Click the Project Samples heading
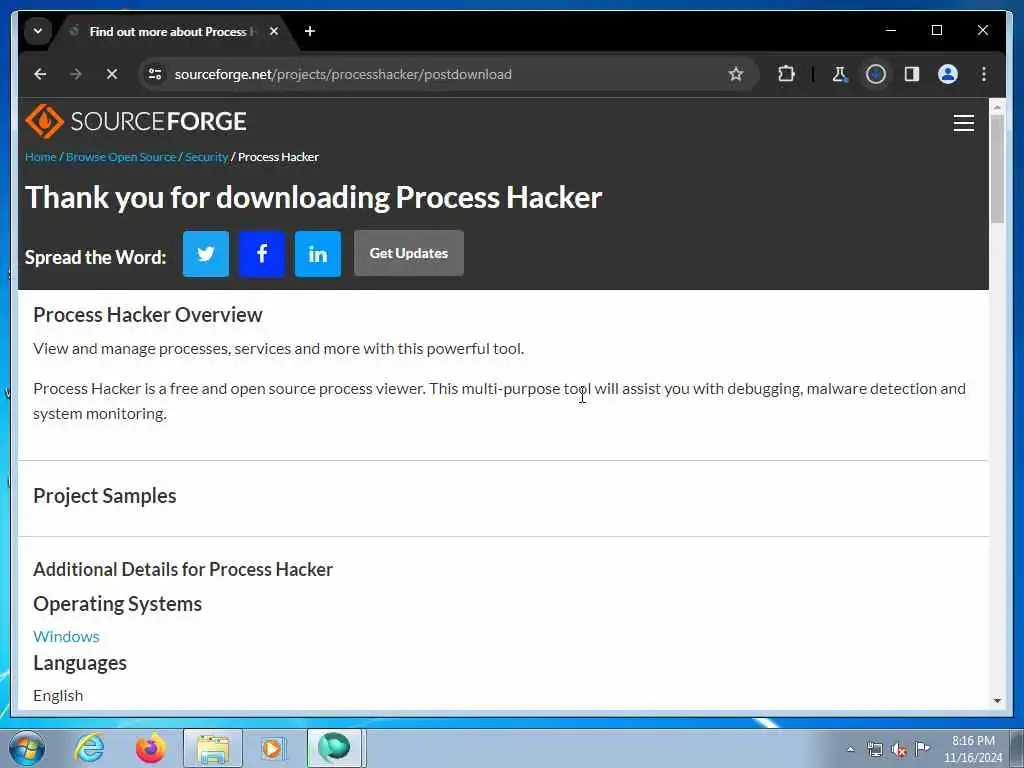 pos(104,496)
